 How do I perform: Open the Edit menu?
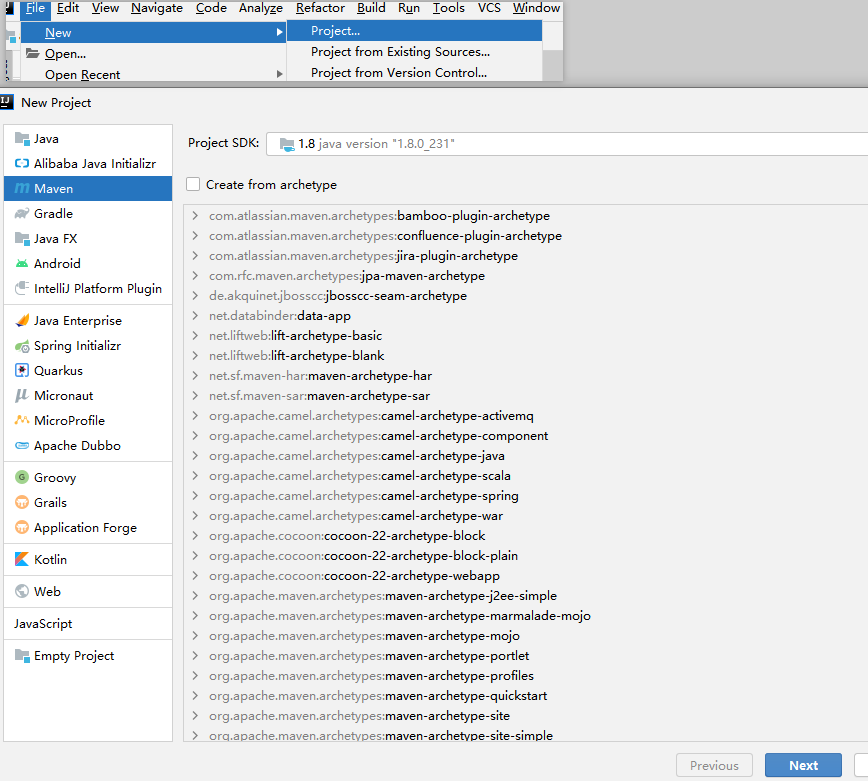point(68,8)
